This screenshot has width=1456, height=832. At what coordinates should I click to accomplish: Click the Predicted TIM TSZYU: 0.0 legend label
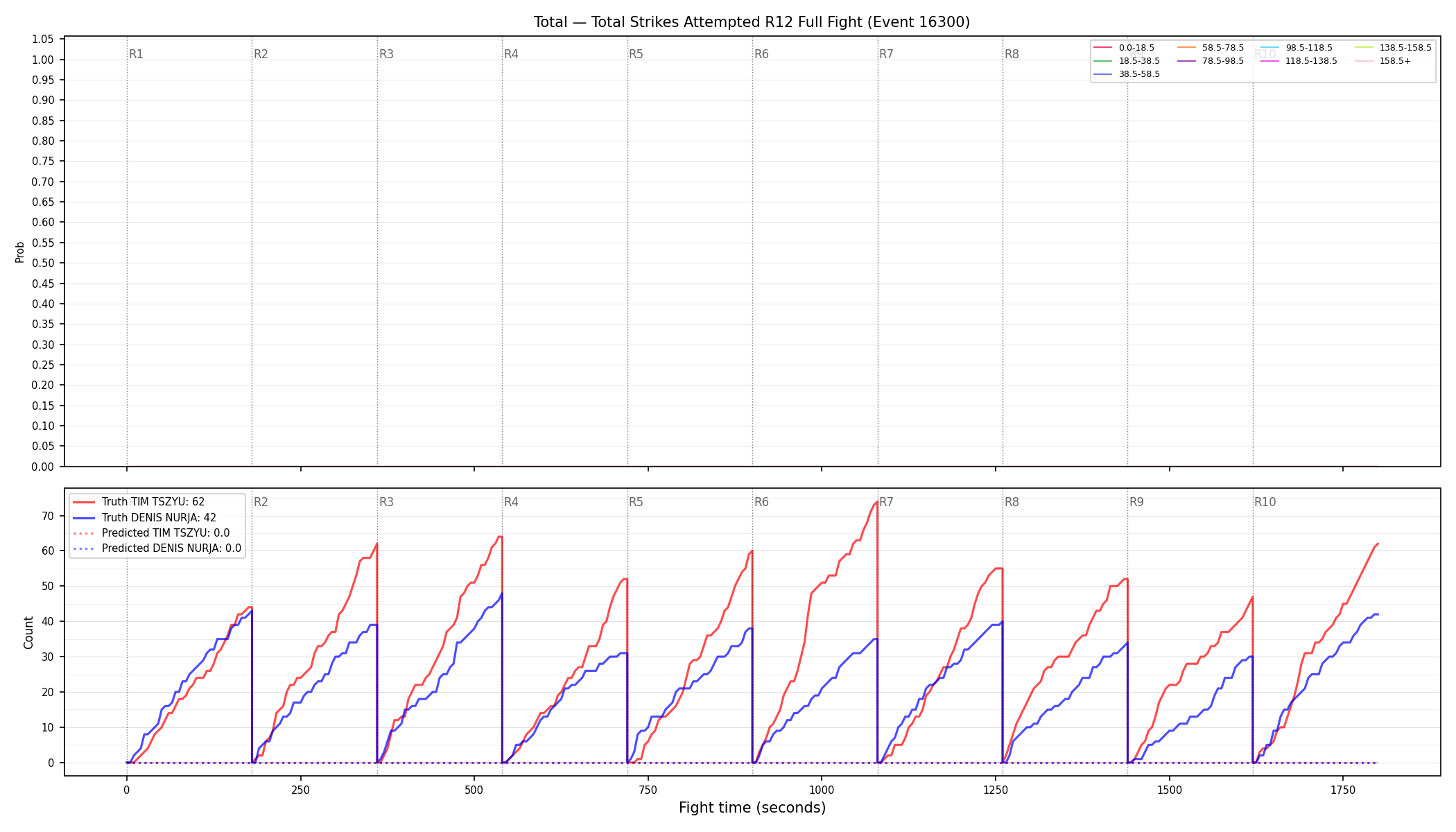click(x=166, y=533)
